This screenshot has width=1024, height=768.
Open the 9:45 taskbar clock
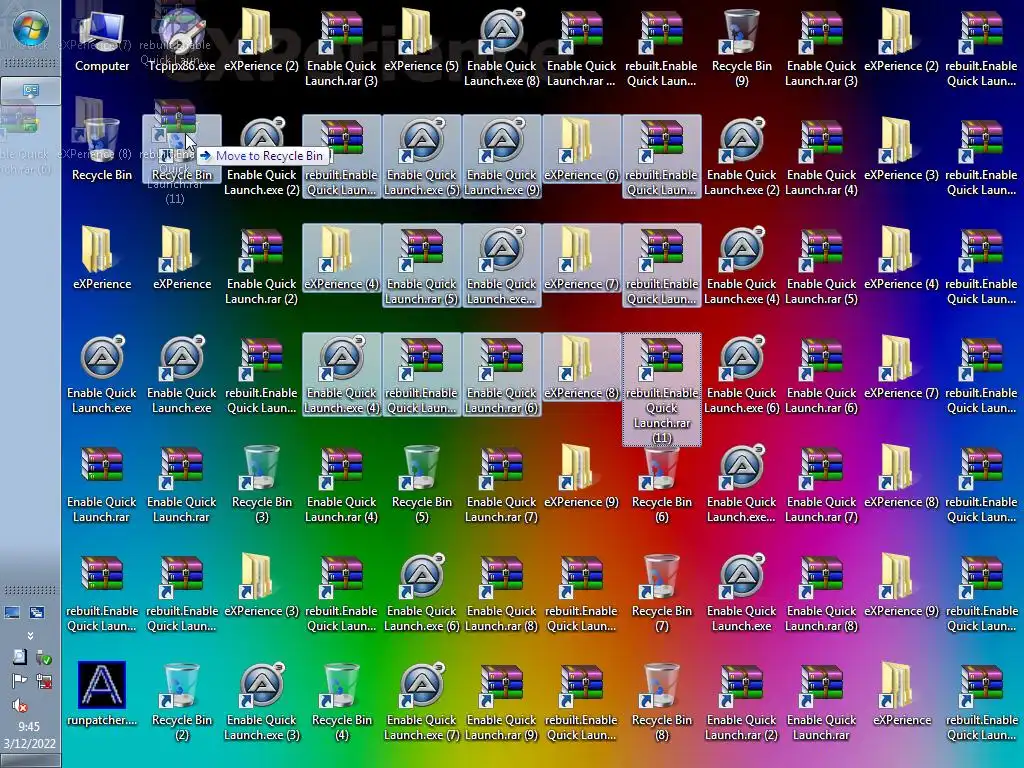(x=29, y=726)
